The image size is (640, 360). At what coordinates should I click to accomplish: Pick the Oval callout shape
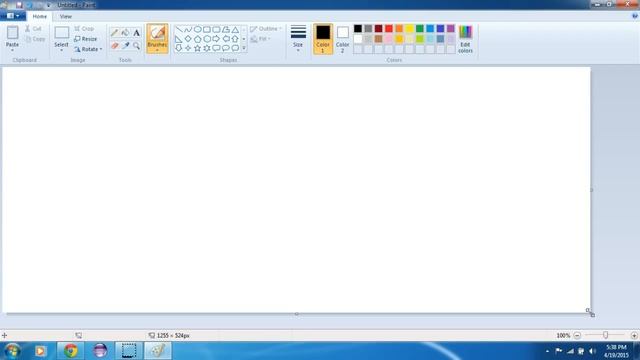click(226, 48)
